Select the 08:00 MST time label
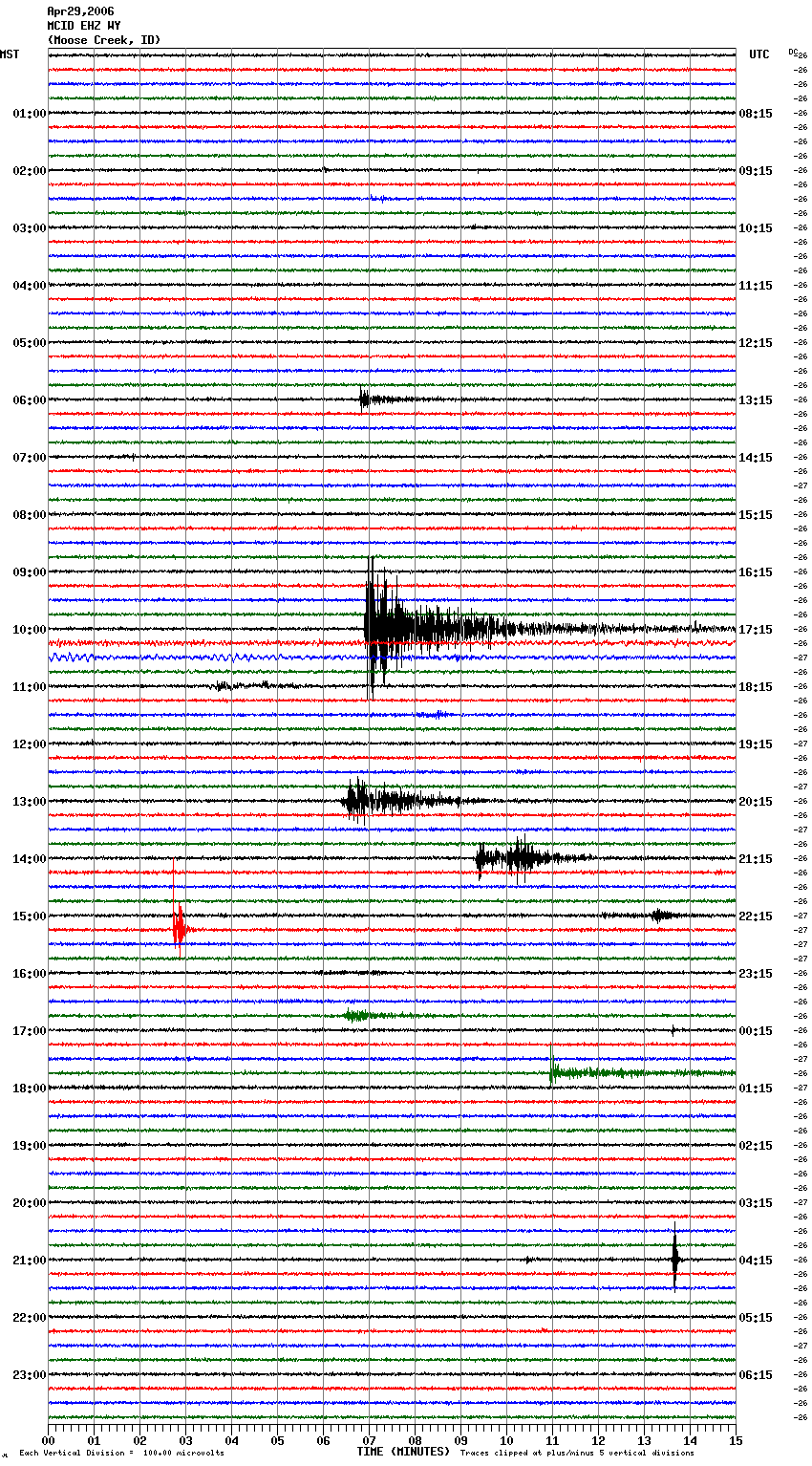Screen dimensions: 812x1466 (x=30, y=515)
